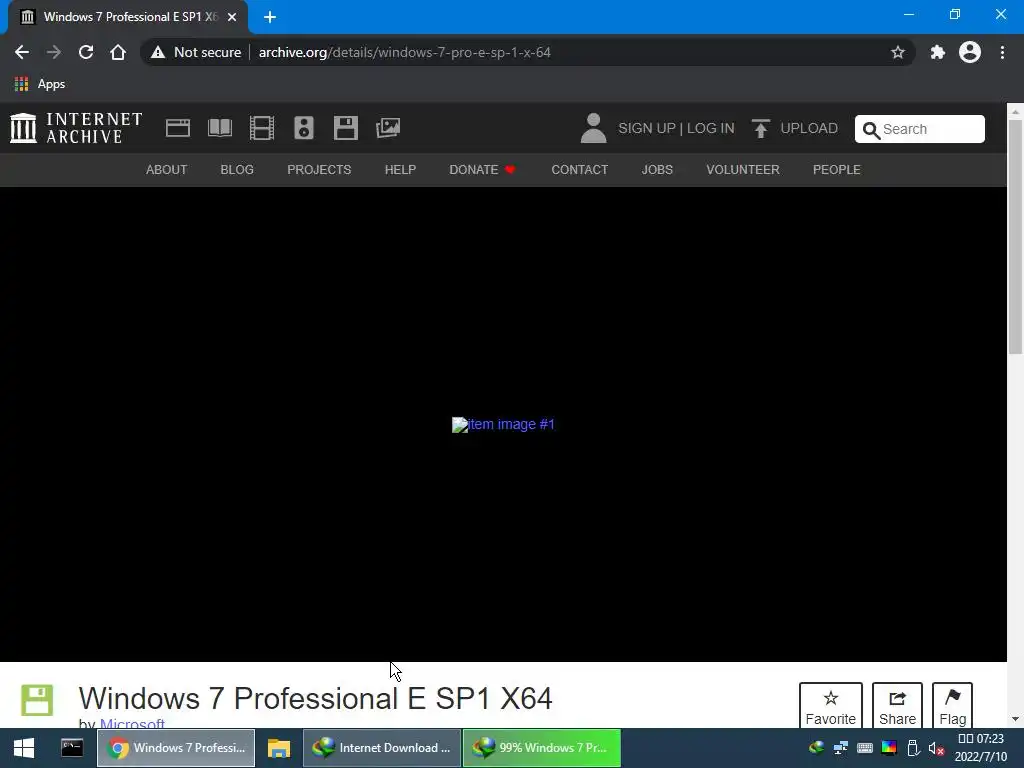Screen dimensions: 1024x768
Task: Close the Windows 7 Professional tab
Action: point(232,18)
